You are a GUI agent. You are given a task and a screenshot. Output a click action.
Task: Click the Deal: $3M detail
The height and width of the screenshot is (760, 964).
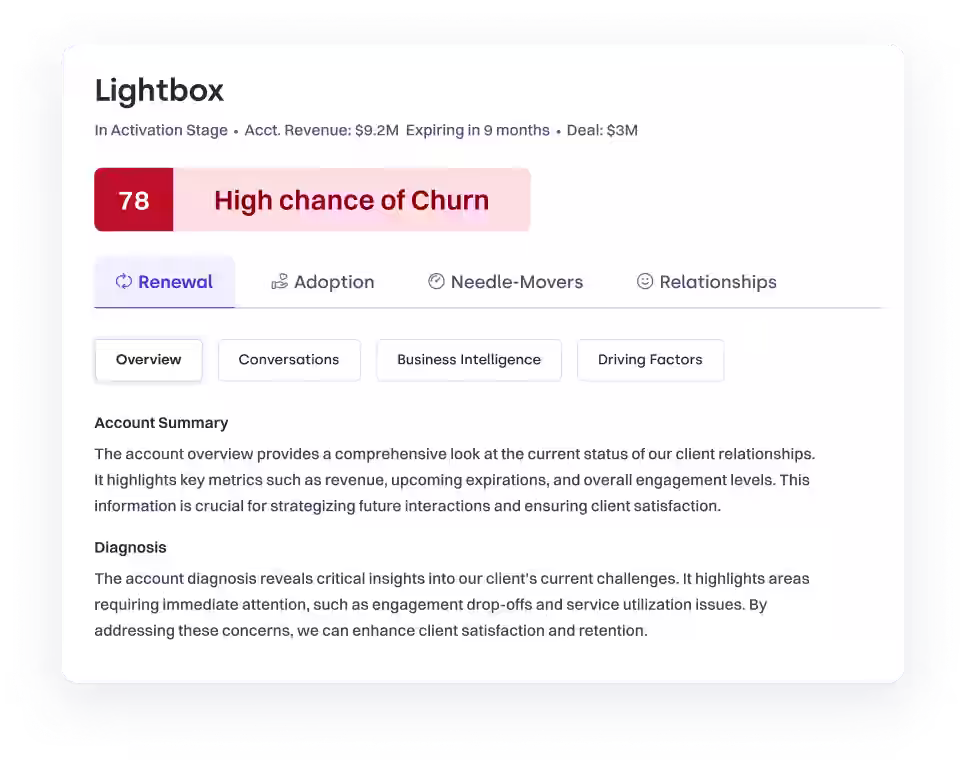(602, 130)
